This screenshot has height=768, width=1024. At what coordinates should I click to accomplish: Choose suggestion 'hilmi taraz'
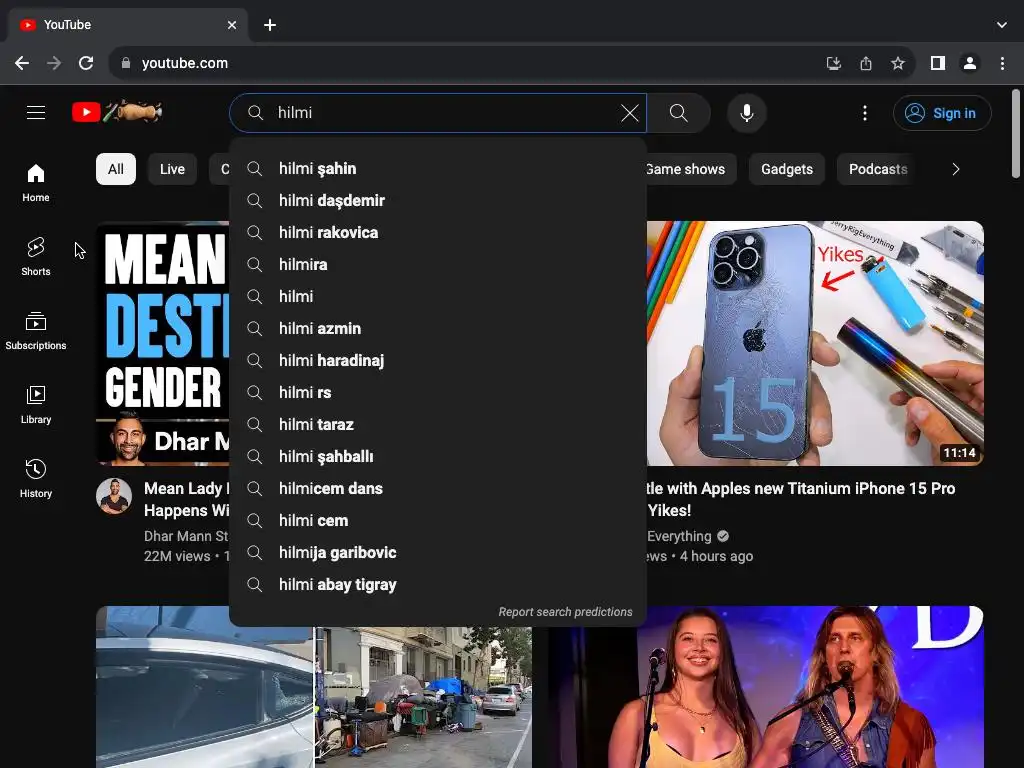point(438,424)
